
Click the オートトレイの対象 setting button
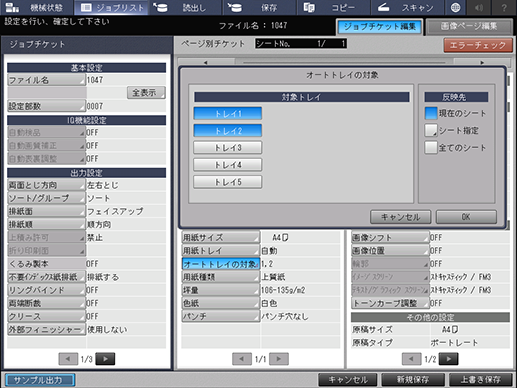pyautogui.click(x=221, y=264)
